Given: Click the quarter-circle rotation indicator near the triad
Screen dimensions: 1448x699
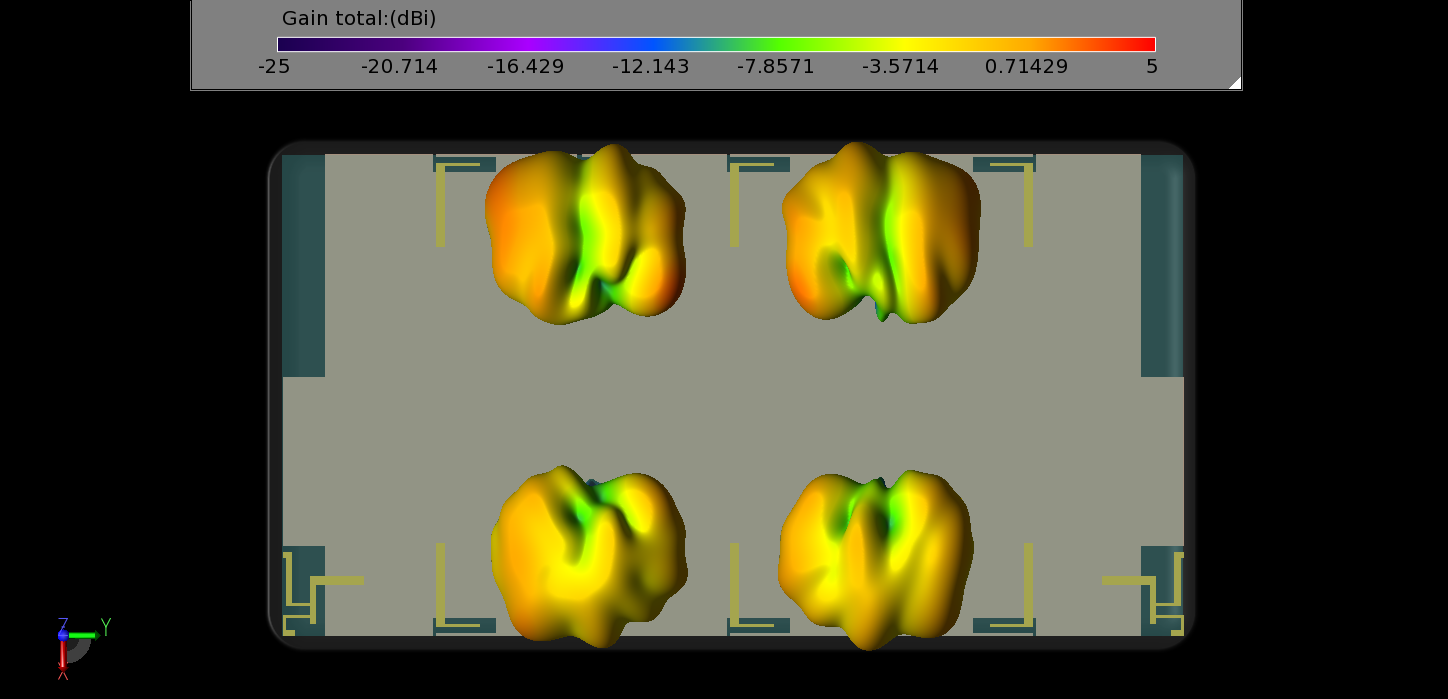Looking at the screenshot, I should tap(77, 650).
